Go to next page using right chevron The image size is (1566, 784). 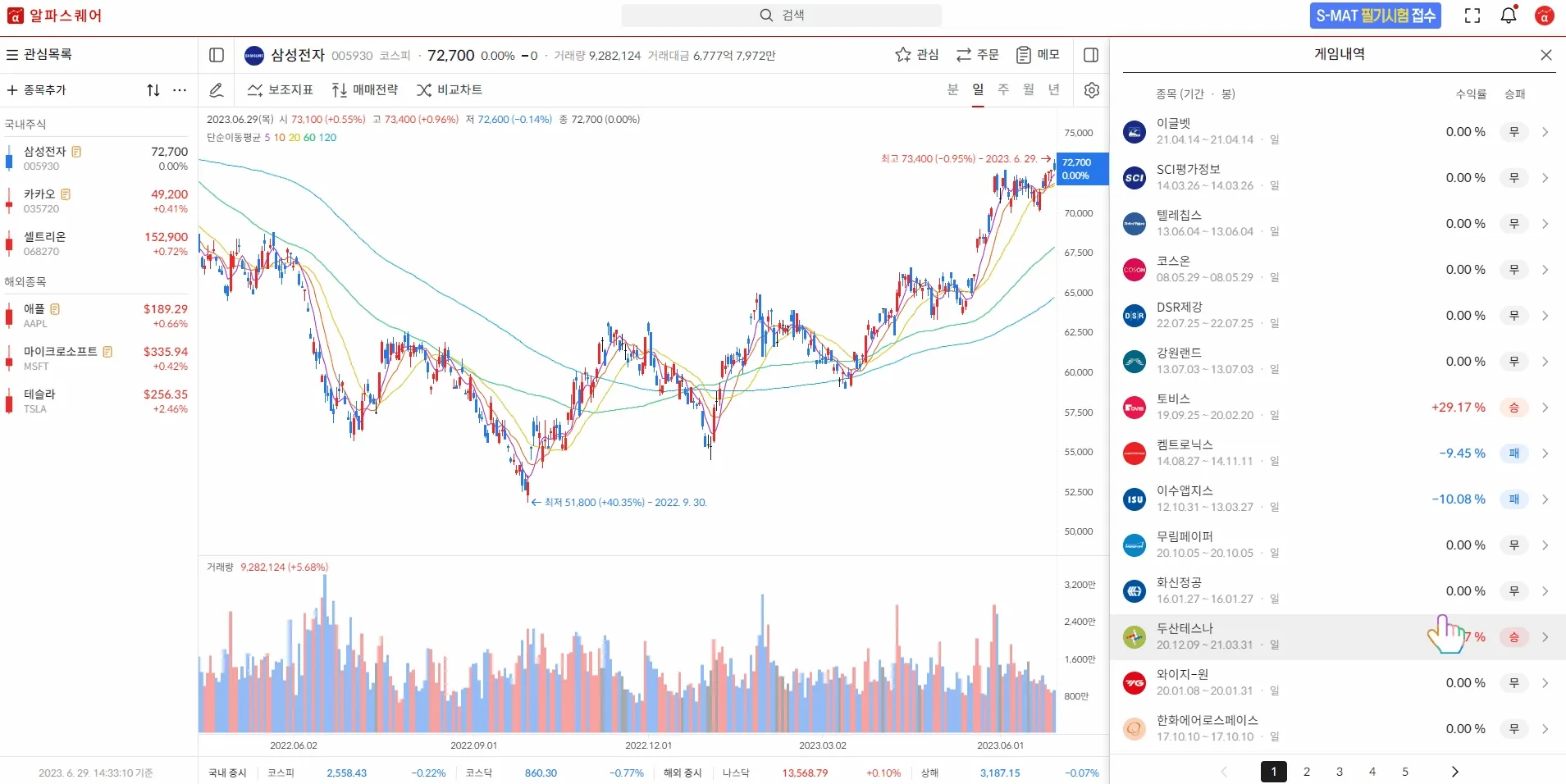click(x=1455, y=772)
